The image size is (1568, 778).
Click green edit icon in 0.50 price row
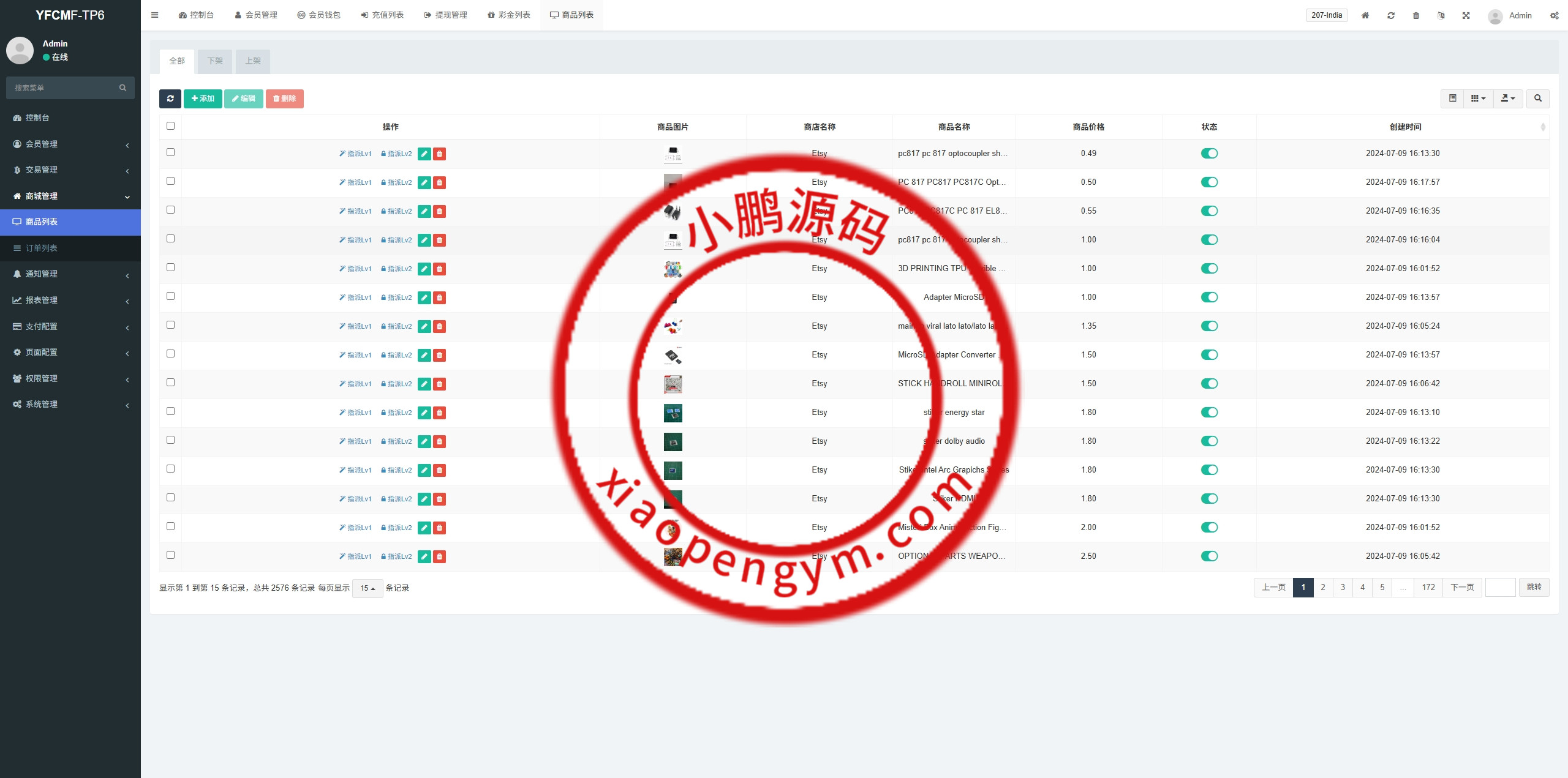coord(424,182)
